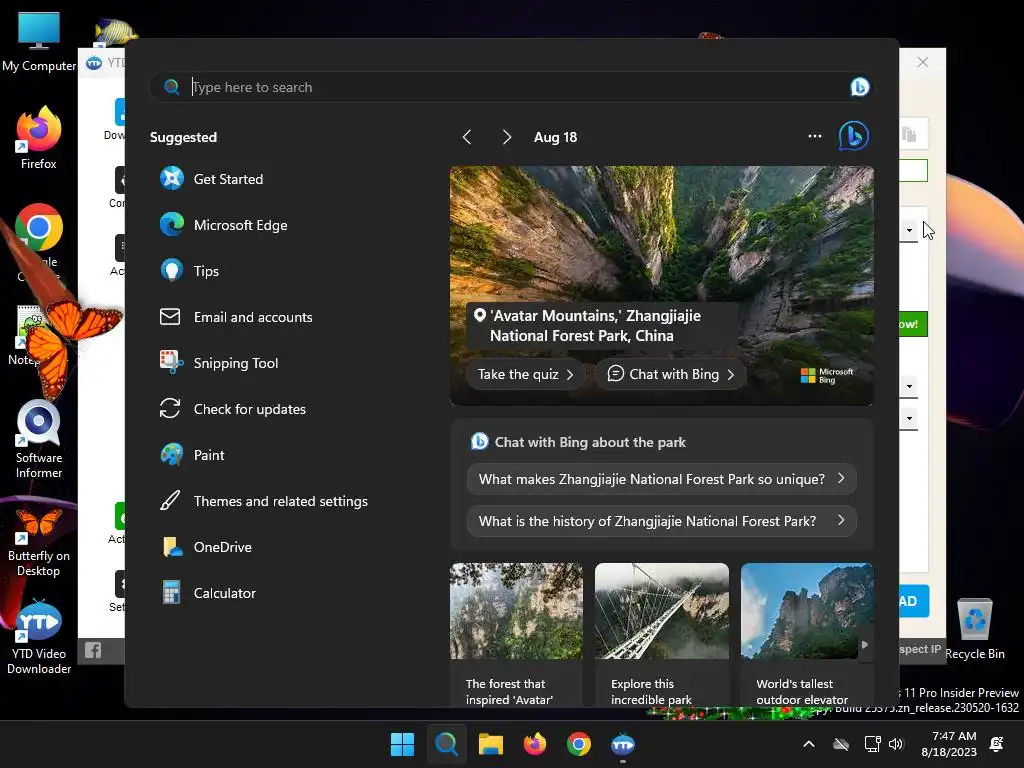Open Themes and related settings
This screenshot has width=1024, height=768.
click(264, 502)
